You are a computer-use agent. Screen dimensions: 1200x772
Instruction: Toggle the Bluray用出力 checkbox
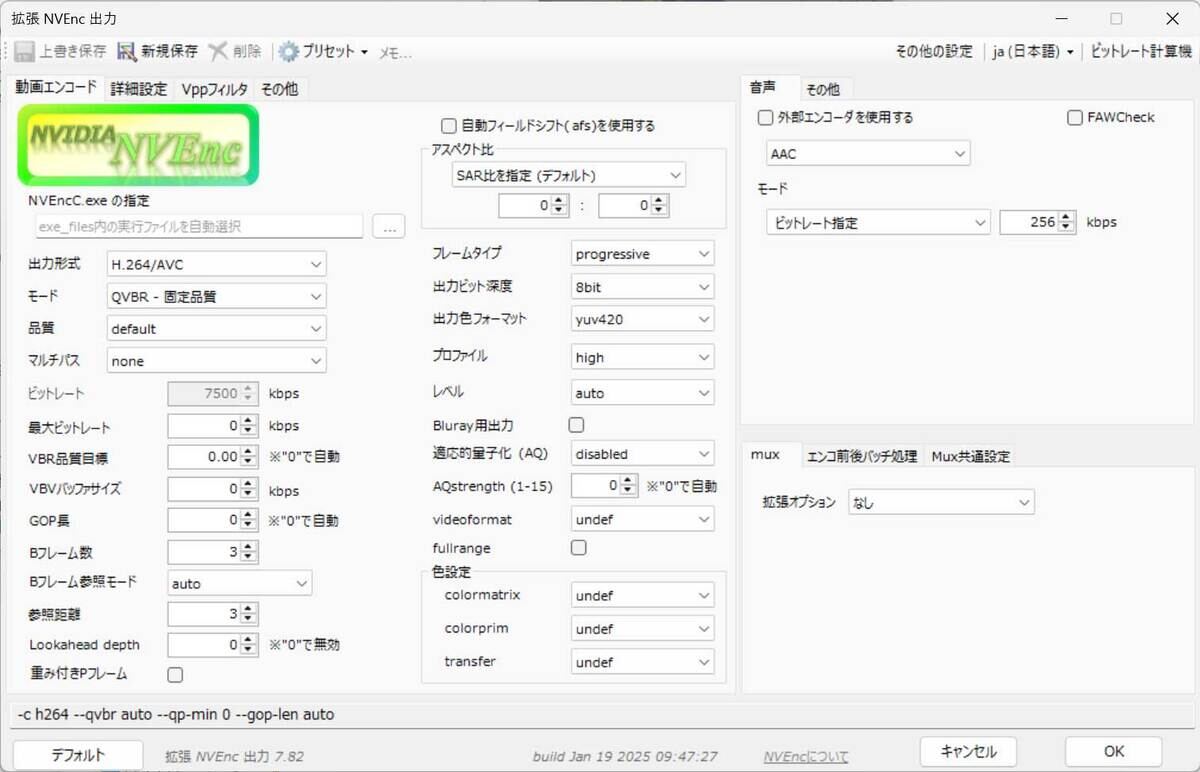577,425
